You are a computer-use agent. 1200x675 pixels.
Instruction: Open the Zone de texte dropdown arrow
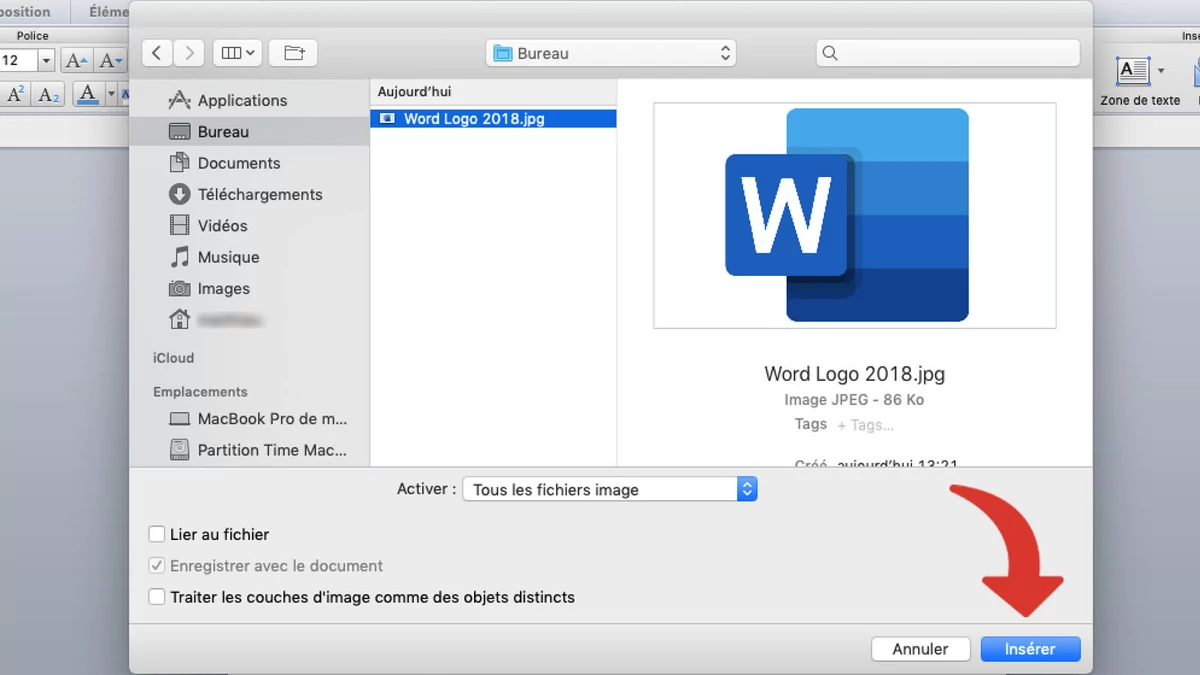[x=1161, y=71]
